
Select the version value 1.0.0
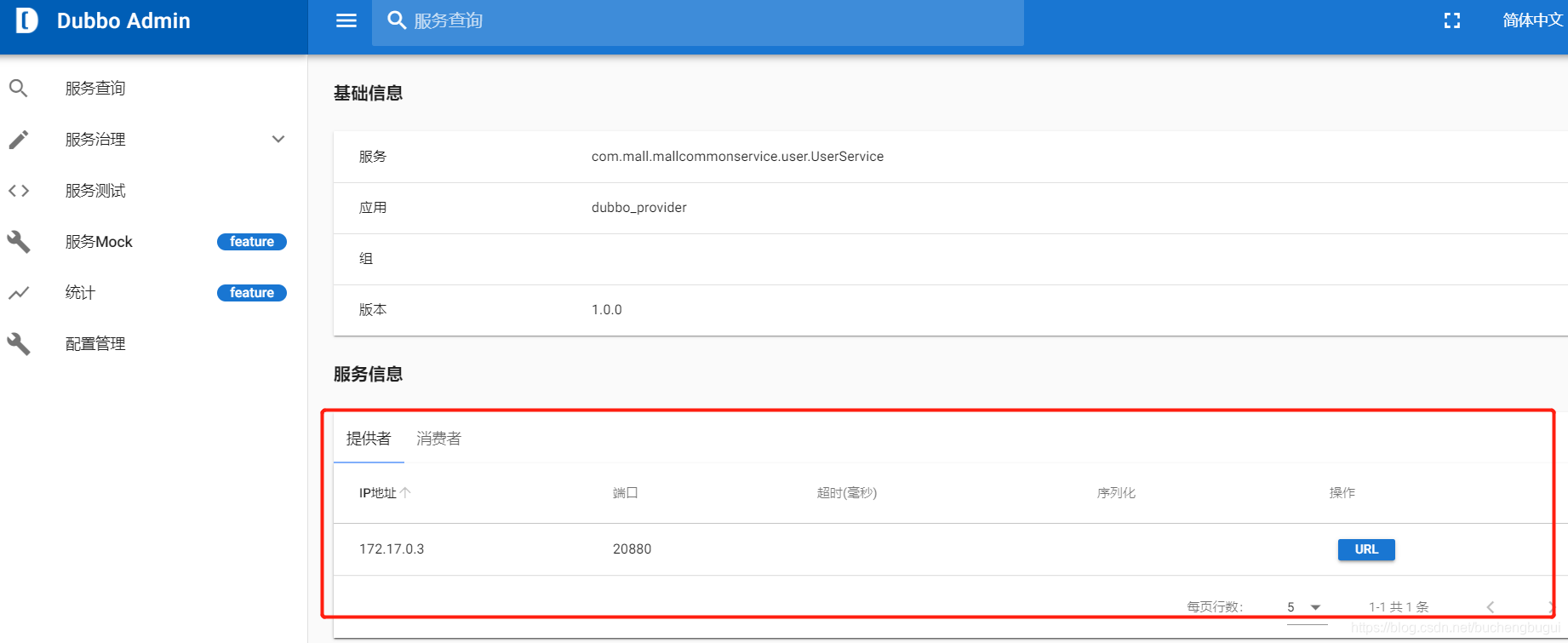(607, 310)
